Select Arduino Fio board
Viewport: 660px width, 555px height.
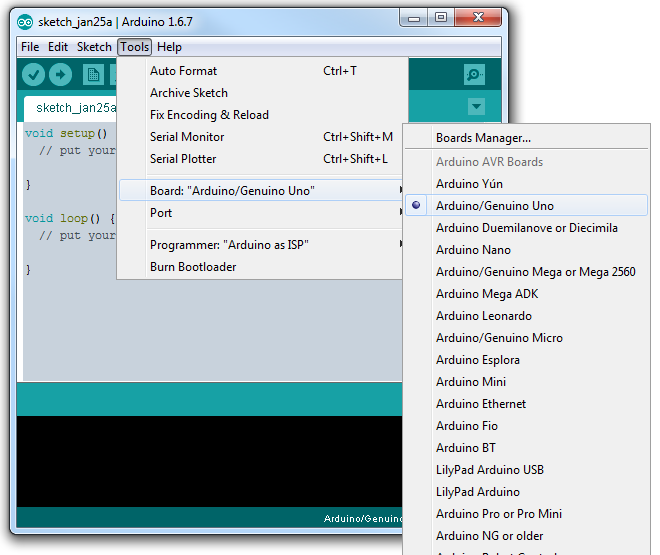[526, 426]
